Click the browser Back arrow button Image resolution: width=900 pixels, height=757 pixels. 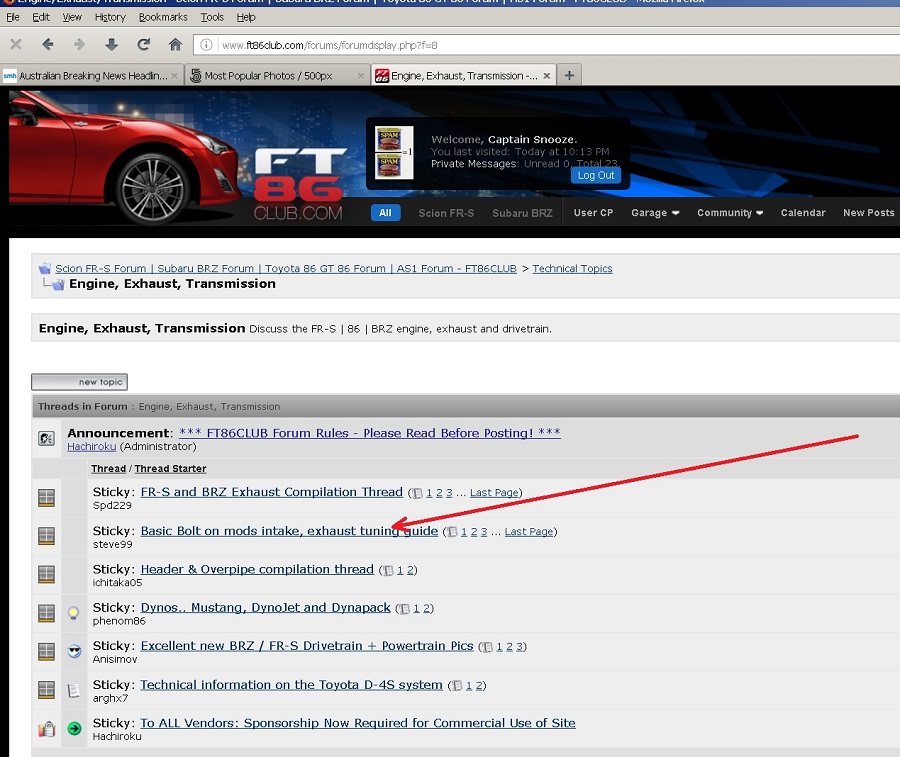[47, 45]
